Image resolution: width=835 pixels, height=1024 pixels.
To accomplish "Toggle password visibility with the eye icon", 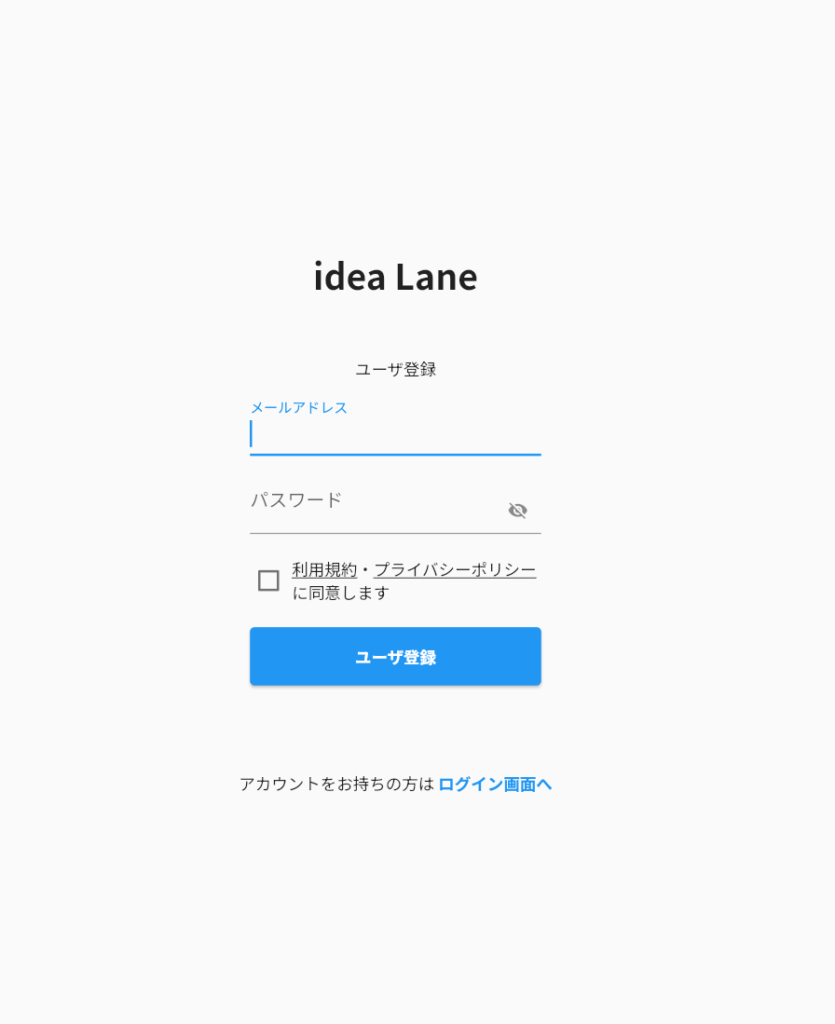I will (x=518, y=510).
